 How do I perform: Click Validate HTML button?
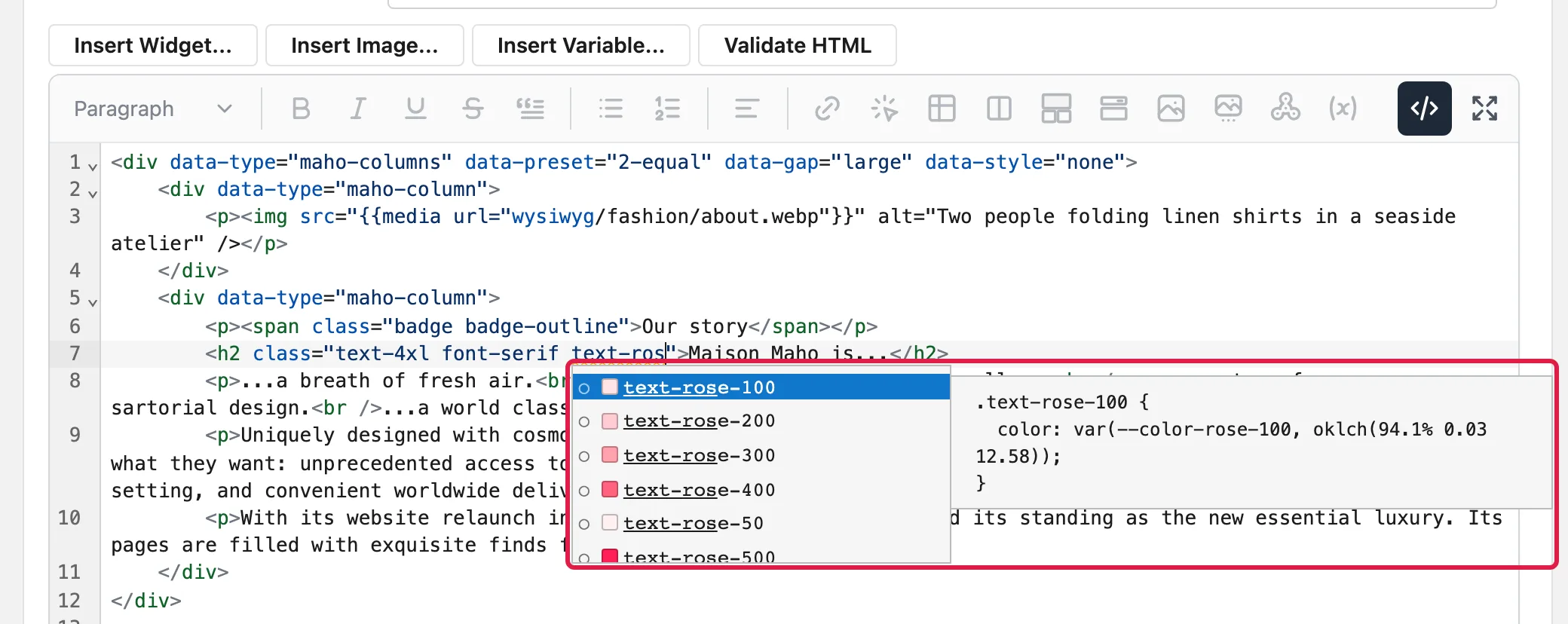click(798, 45)
